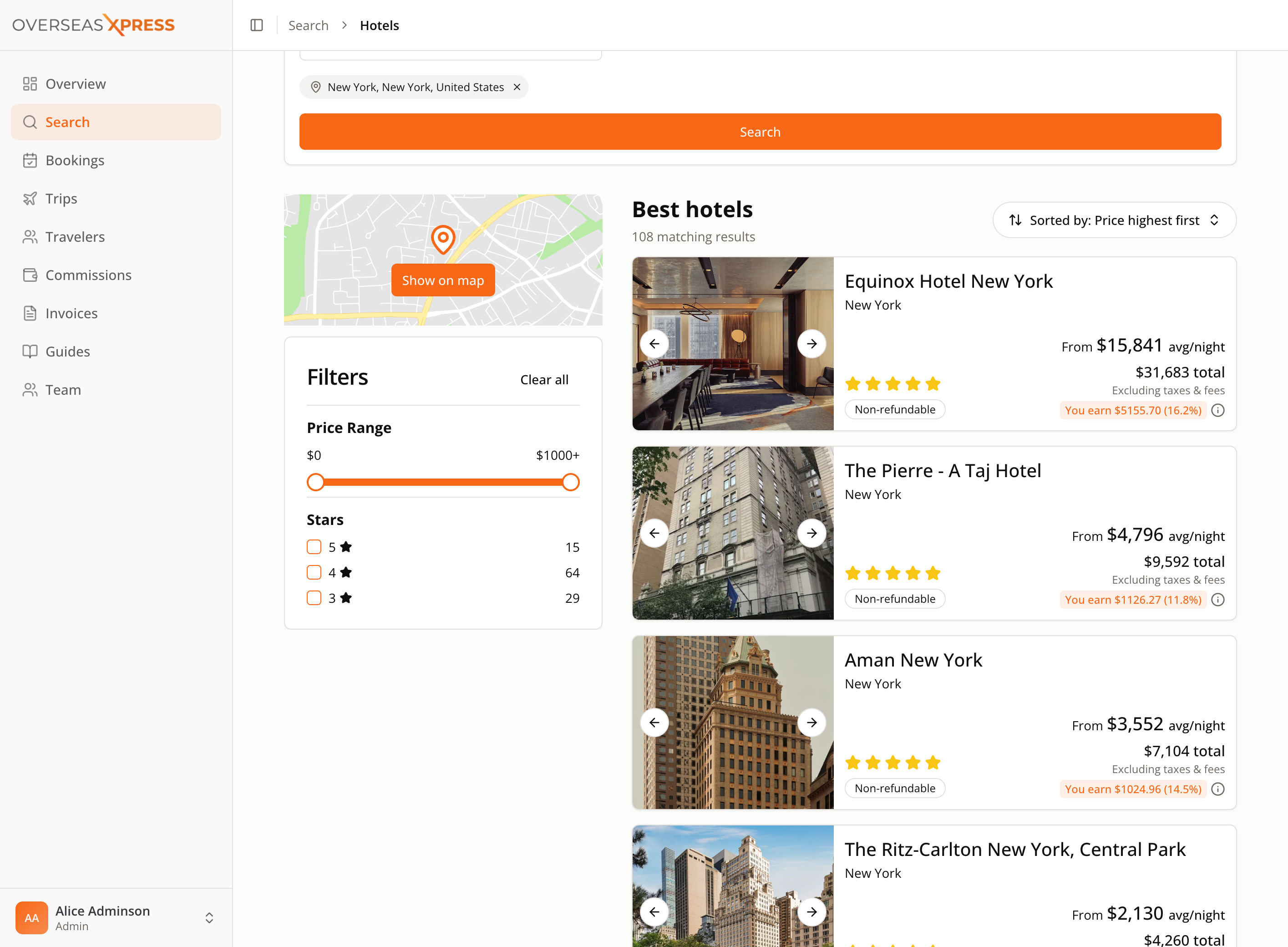This screenshot has height=947, width=1288.
Task: Check the 4 star filter
Action: (314, 573)
